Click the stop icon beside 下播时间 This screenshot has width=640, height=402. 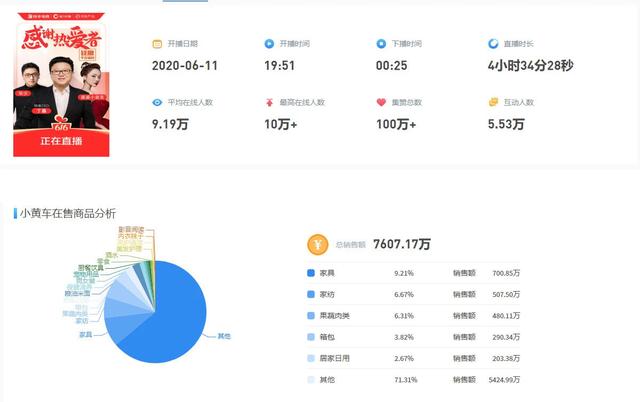(381, 44)
